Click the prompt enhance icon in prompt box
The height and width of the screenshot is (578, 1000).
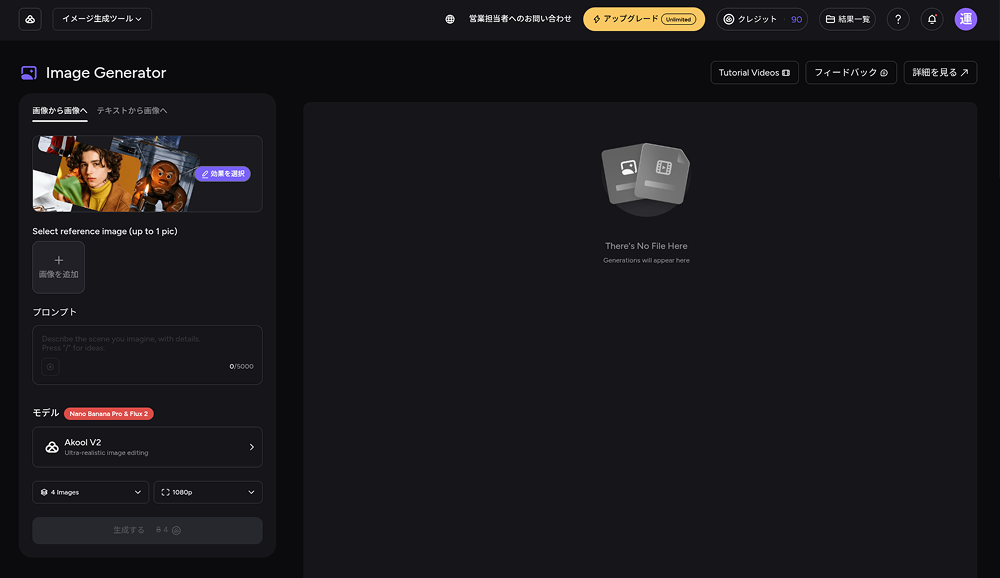tap(50, 367)
